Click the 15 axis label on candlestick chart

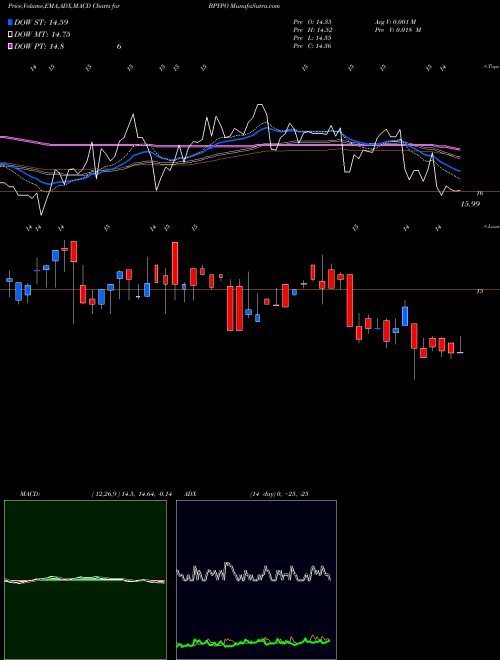(x=479, y=291)
